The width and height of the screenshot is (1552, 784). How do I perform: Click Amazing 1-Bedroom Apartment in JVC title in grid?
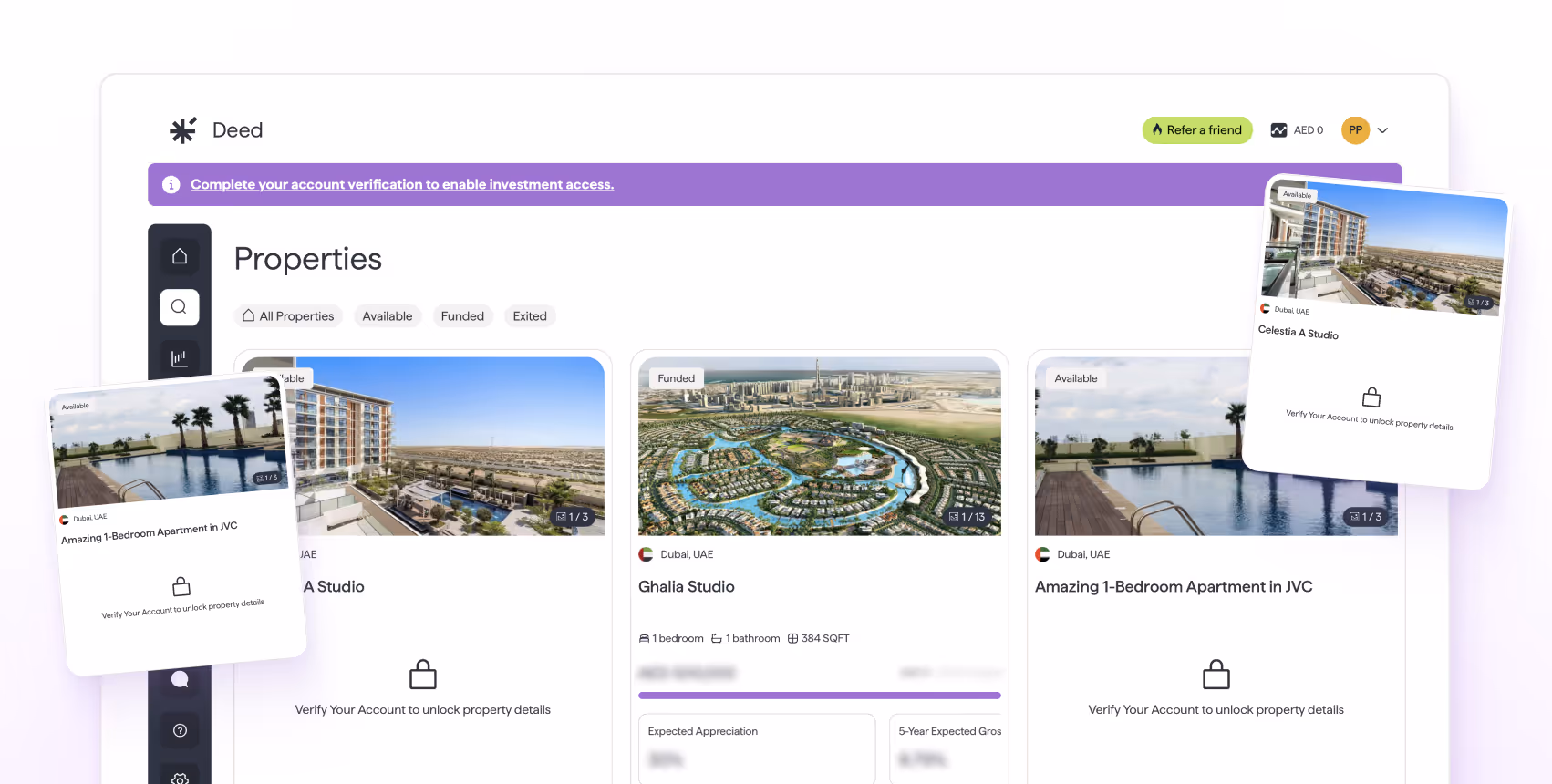1174,587
